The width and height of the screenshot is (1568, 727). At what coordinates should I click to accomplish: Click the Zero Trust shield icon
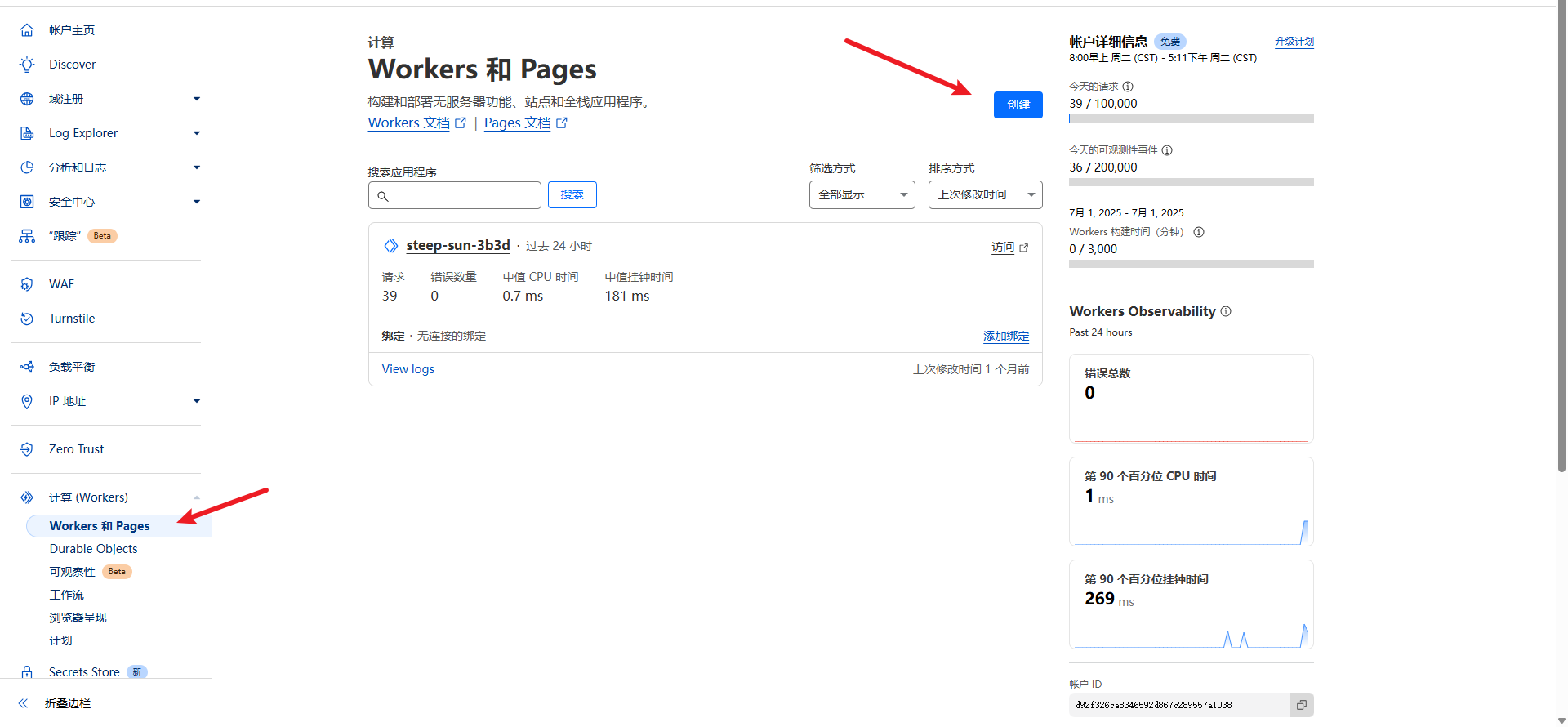[27, 449]
